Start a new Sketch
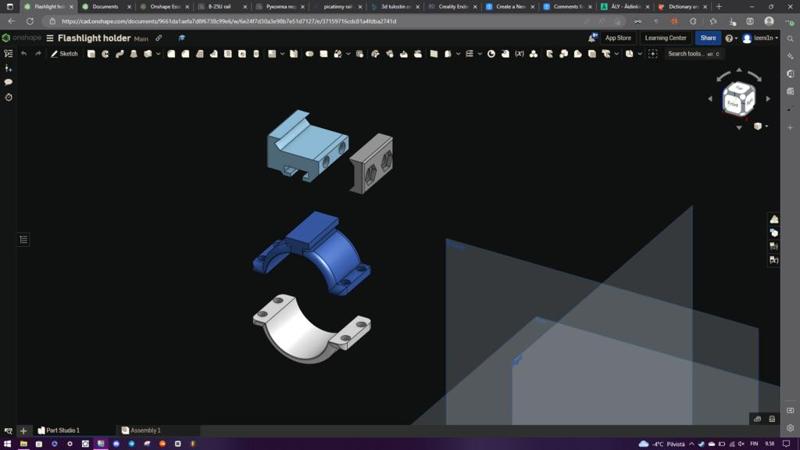 click(x=64, y=54)
